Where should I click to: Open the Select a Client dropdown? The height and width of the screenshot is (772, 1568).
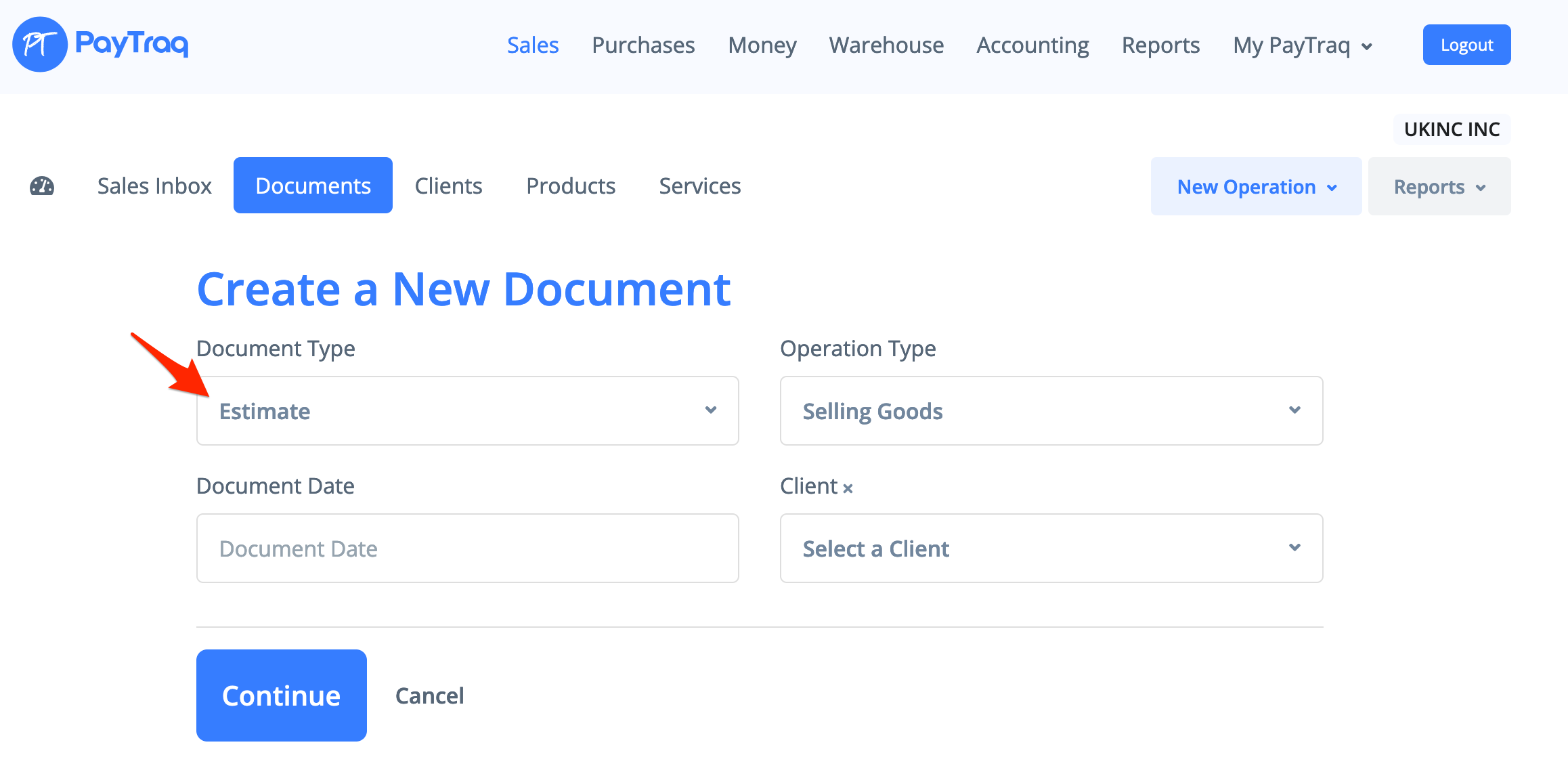coord(1051,549)
